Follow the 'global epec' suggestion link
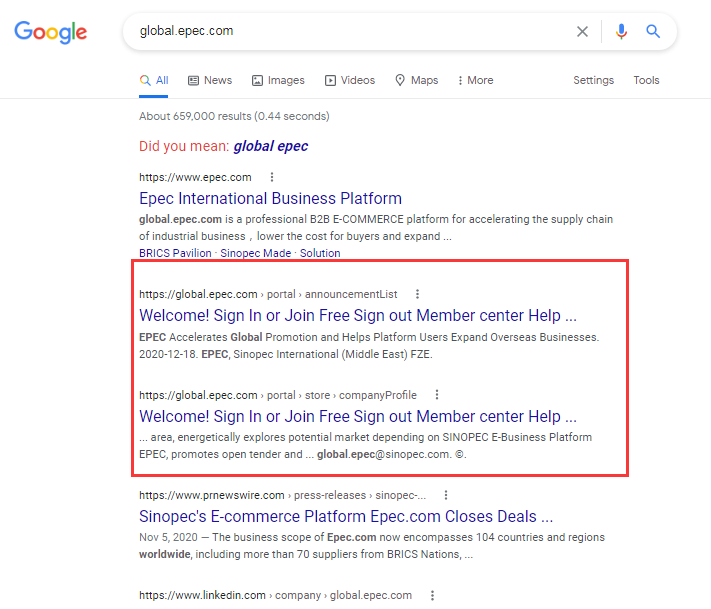Image resolution: width=711 pixels, height=609 pixels. pyautogui.click(x=271, y=146)
